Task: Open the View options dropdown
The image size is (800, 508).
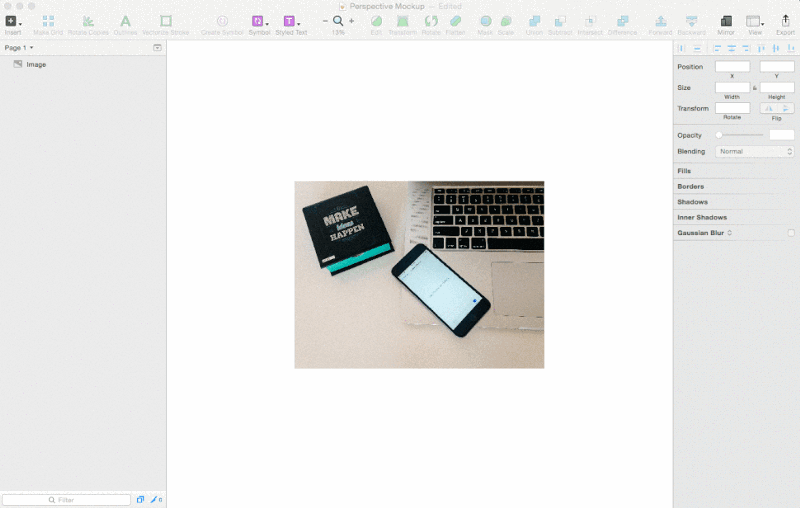Action: click(x=755, y=21)
